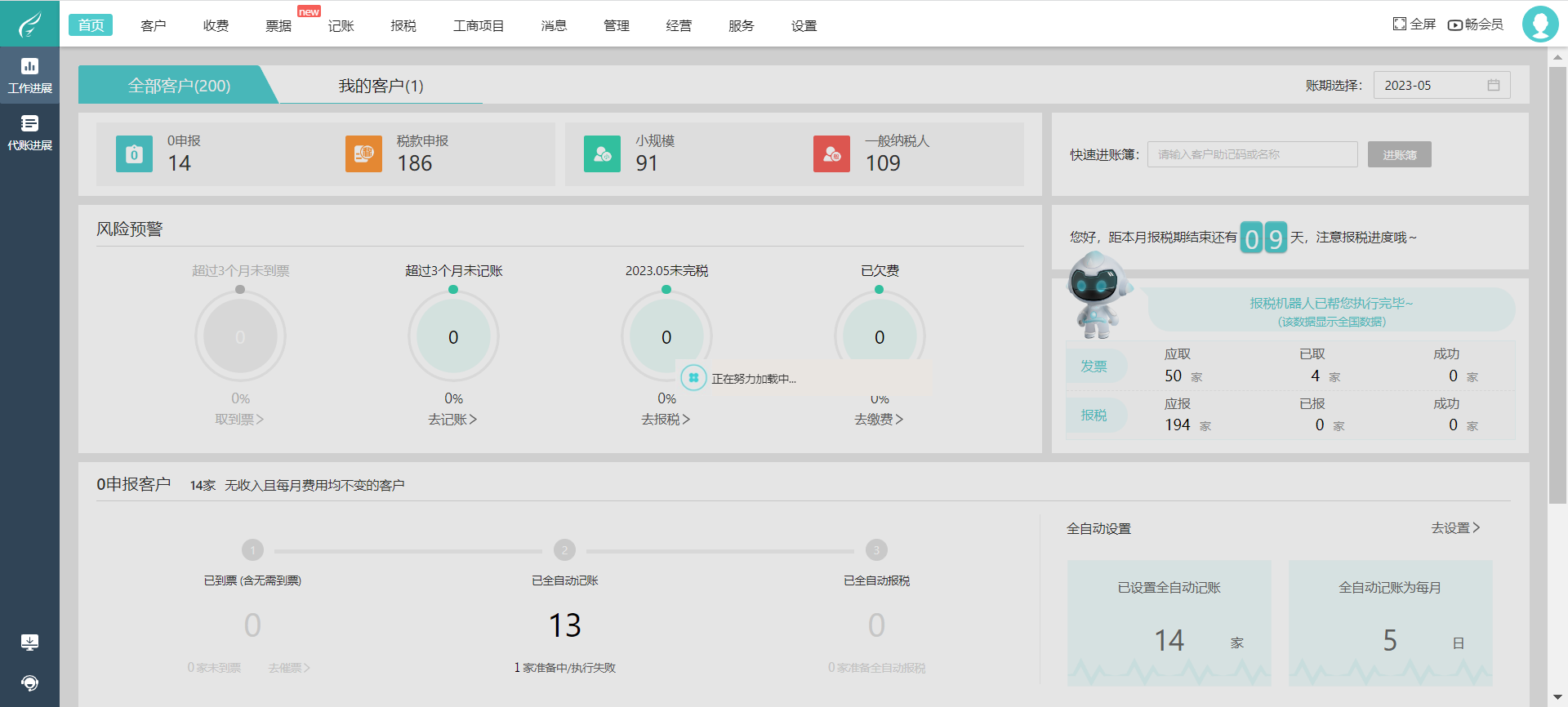Open 票据 menu
The width and height of the screenshot is (1568, 707).
(x=278, y=25)
